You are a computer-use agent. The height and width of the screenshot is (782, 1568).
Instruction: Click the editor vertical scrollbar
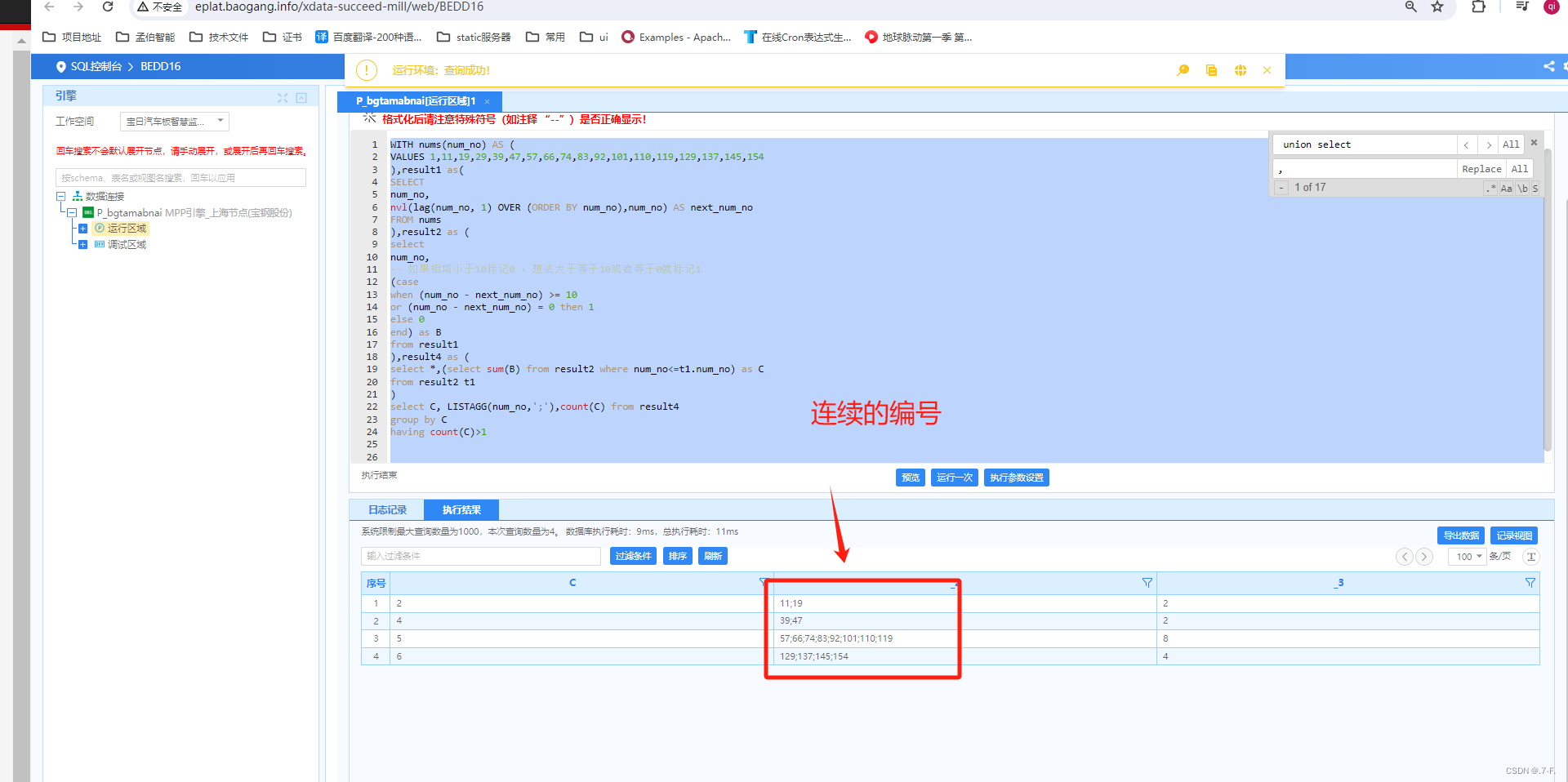tap(1548, 298)
